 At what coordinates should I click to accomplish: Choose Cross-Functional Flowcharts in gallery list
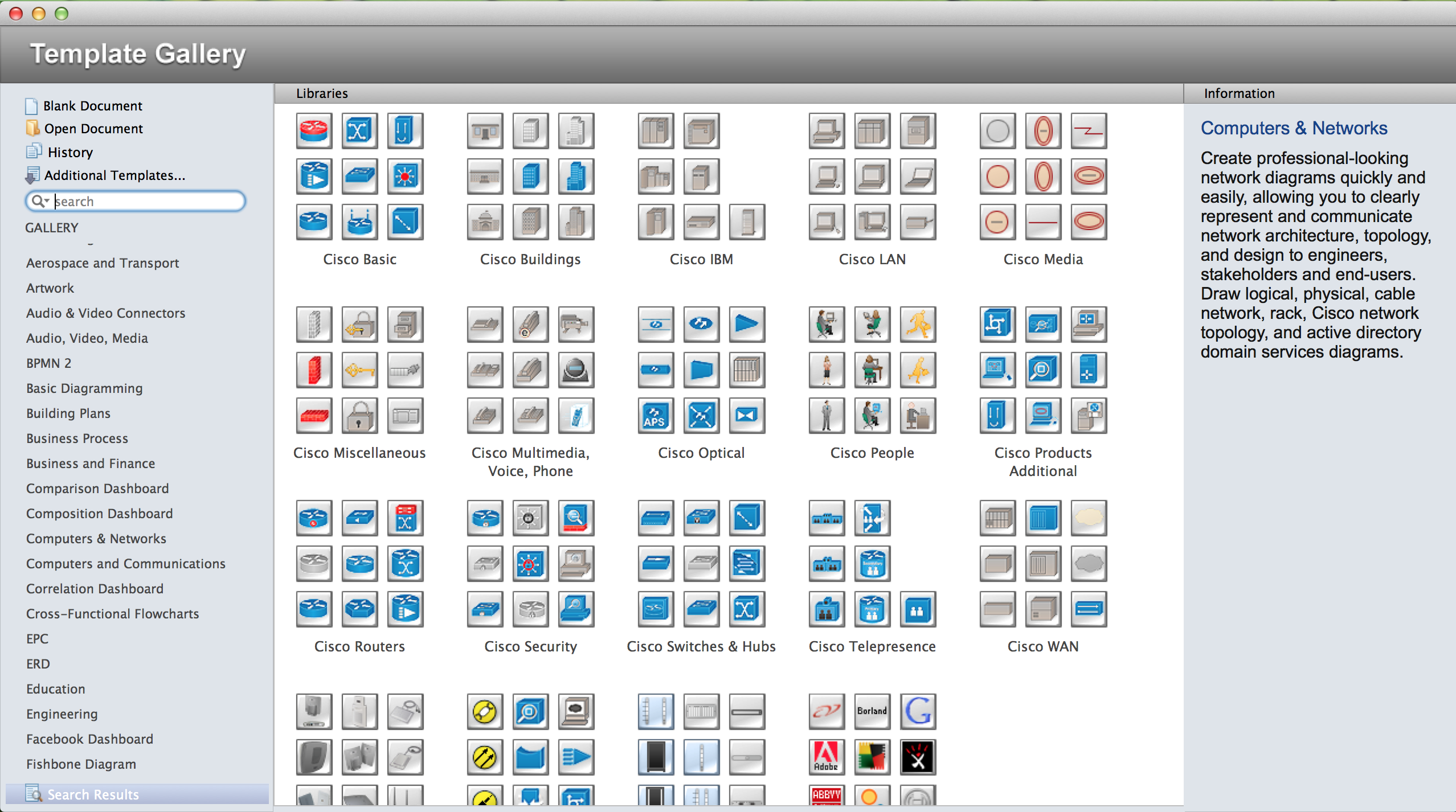tap(112, 614)
